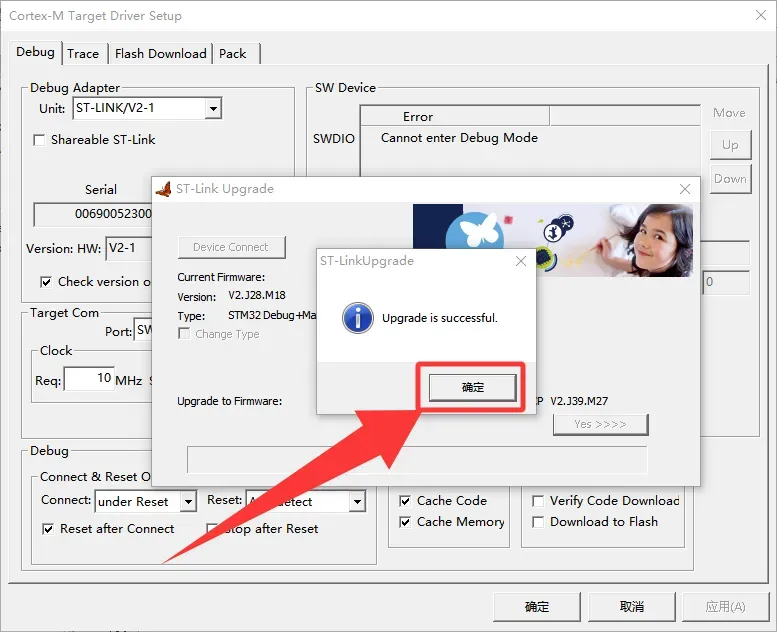Expand the Connect under Reset dropdown
Image resolution: width=777 pixels, height=632 pixels.
click(x=188, y=502)
